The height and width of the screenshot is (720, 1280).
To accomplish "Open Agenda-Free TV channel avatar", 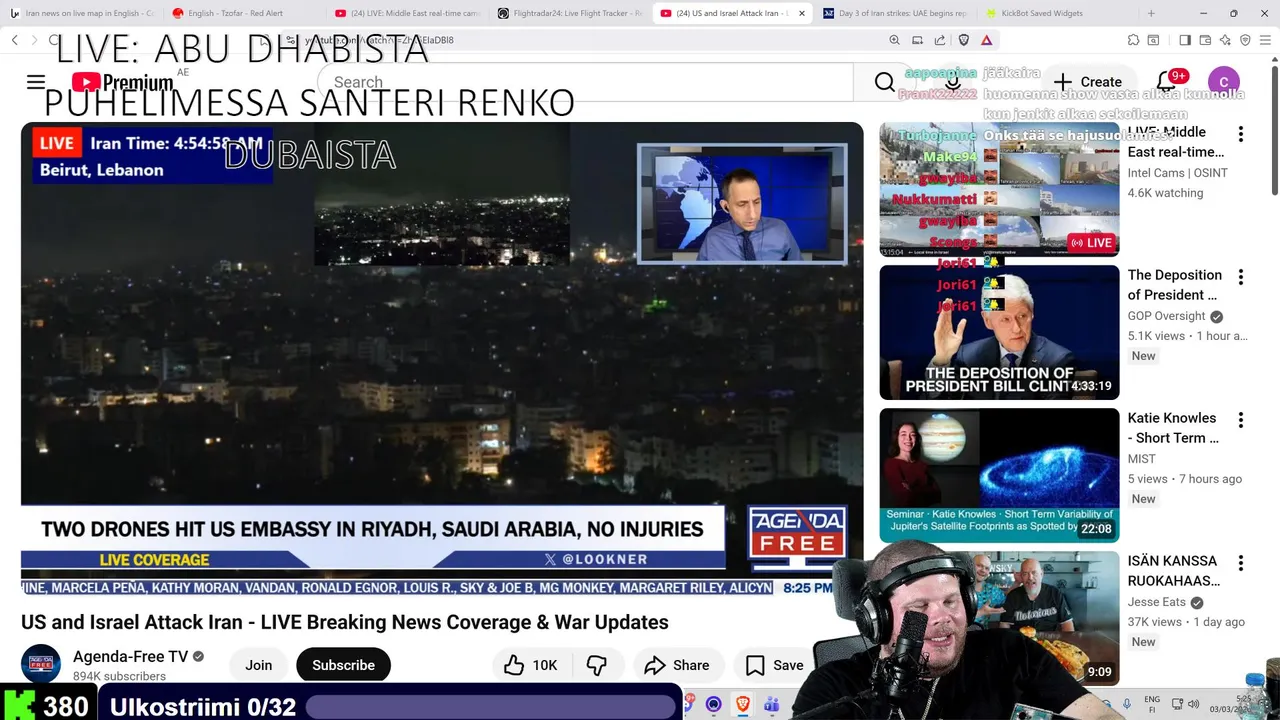I will [41, 664].
